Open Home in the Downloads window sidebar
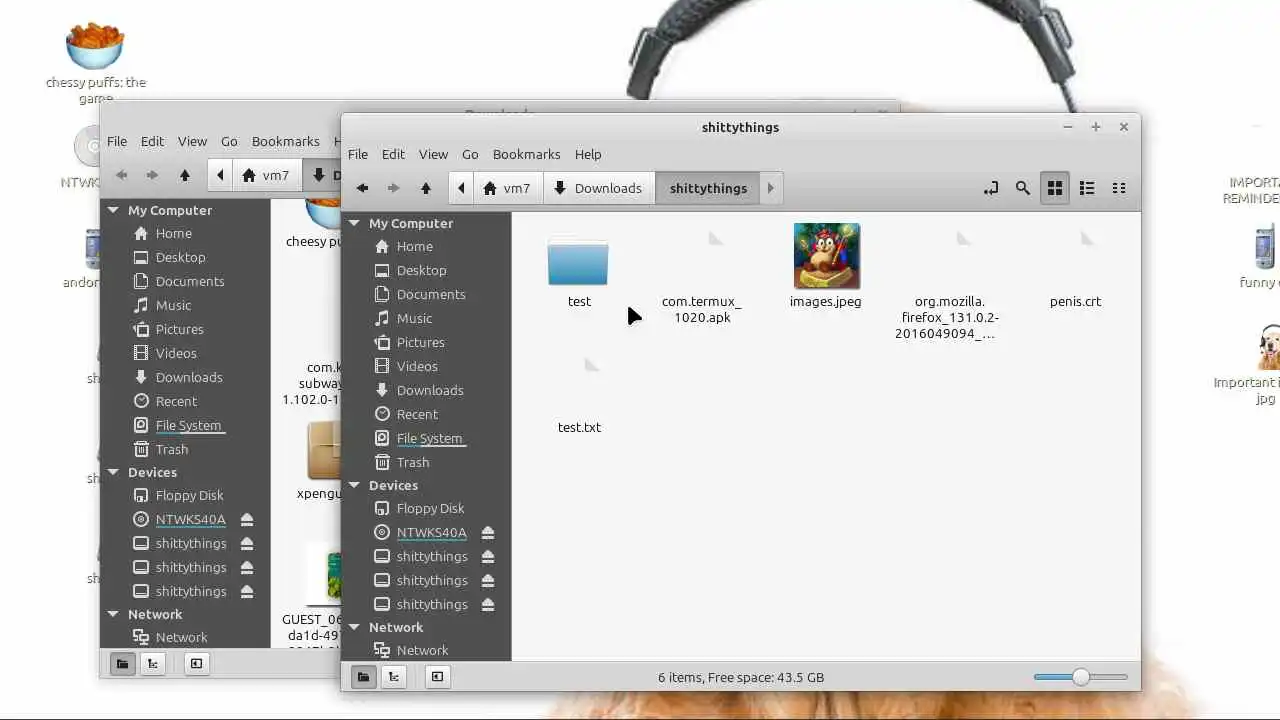 [x=173, y=233]
